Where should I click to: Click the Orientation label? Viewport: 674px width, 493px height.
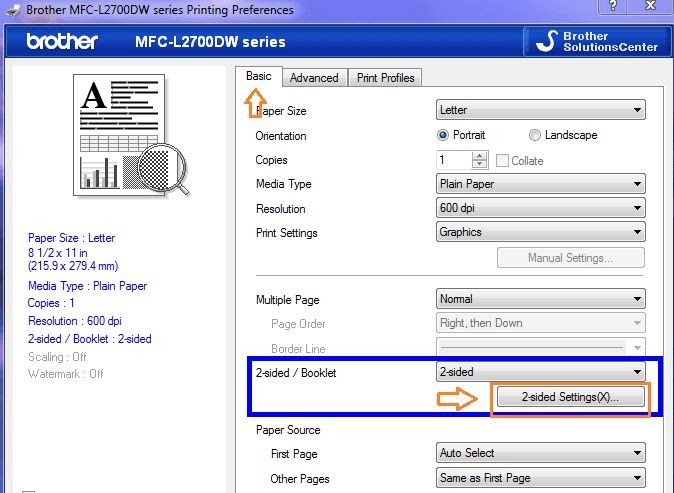point(281,136)
